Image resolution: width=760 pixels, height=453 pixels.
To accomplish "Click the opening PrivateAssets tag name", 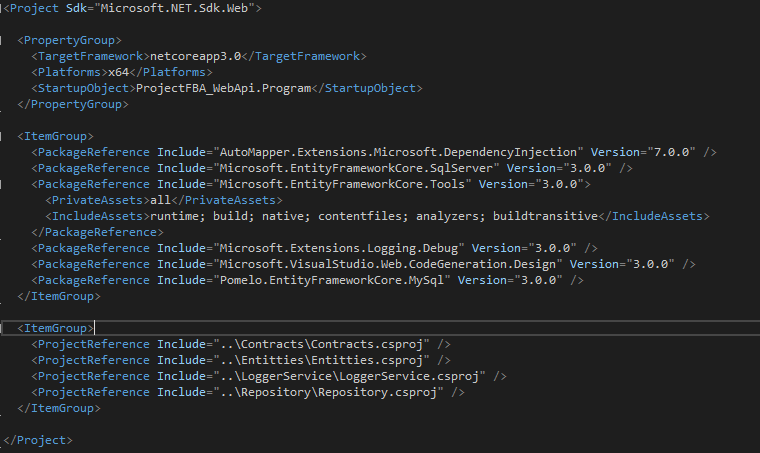I will tap(97, 200).
